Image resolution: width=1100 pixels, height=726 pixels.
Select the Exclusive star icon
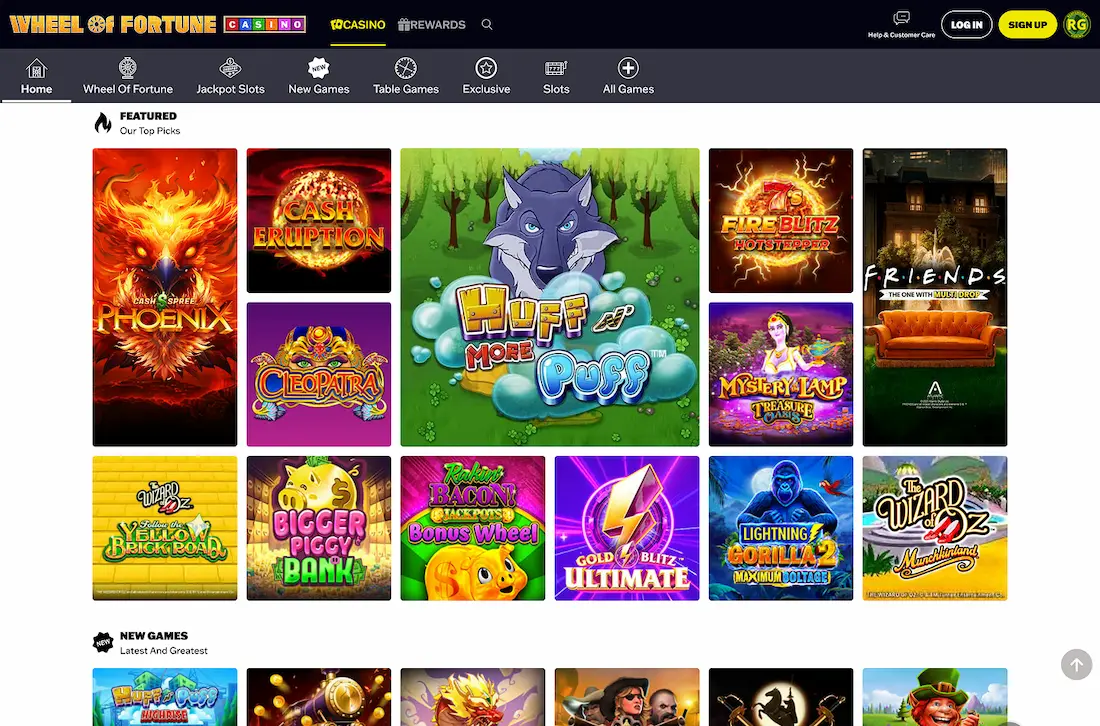486,68
